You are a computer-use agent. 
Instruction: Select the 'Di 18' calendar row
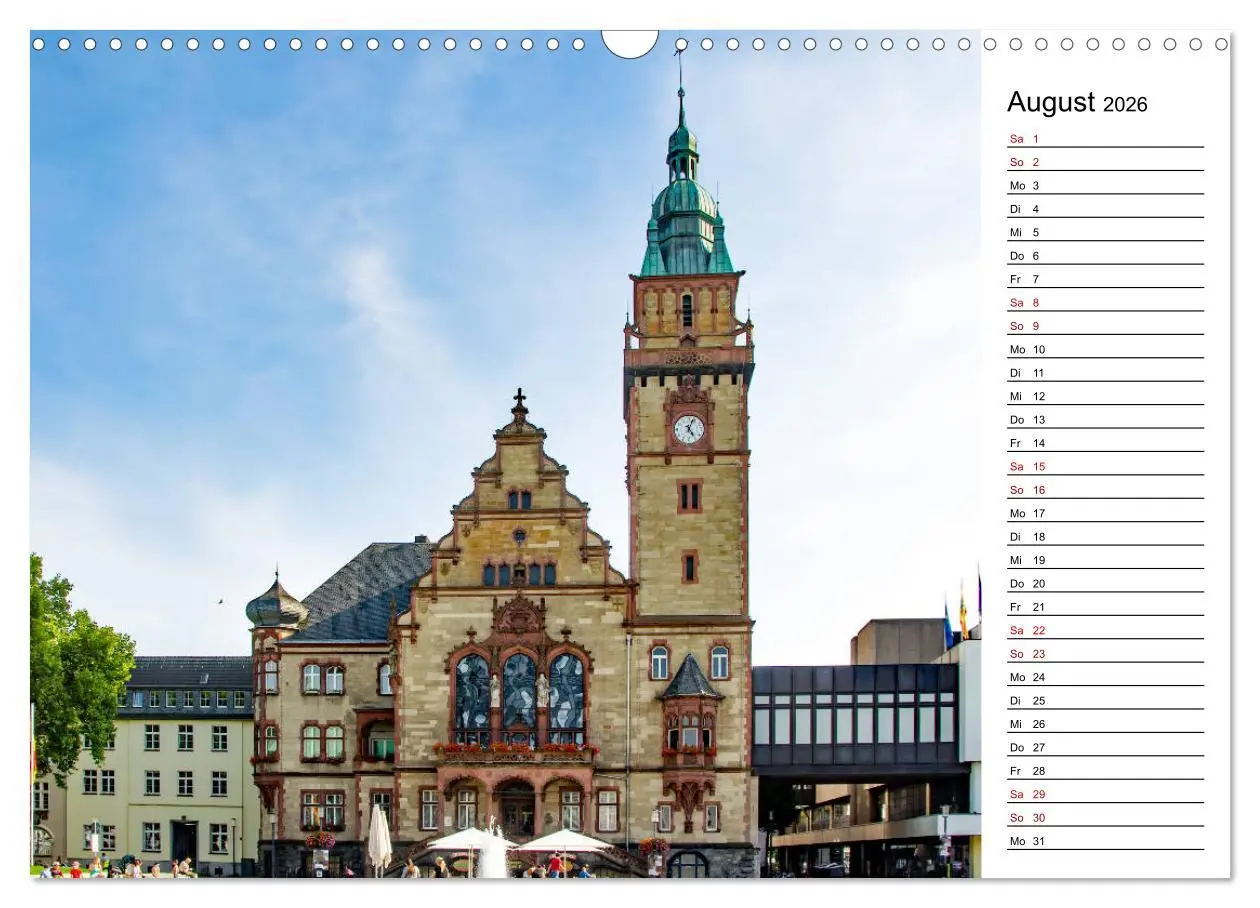tap(1105, 536)
